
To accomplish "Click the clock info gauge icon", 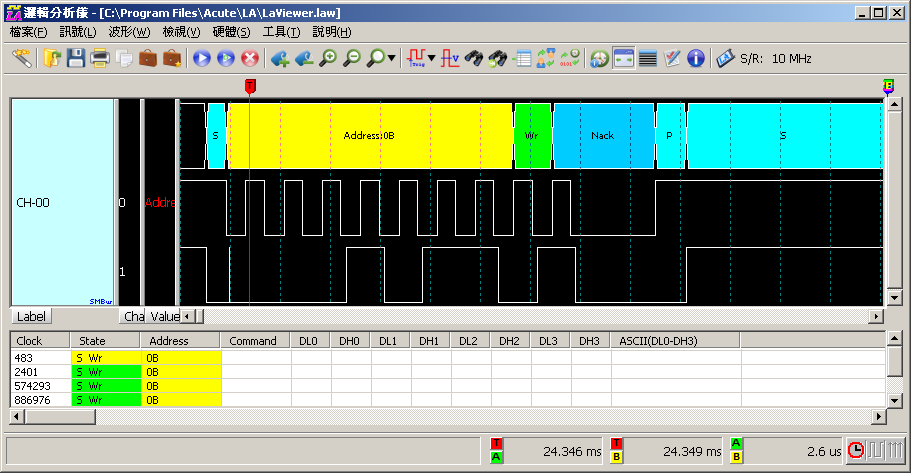I will coord(600,58).
